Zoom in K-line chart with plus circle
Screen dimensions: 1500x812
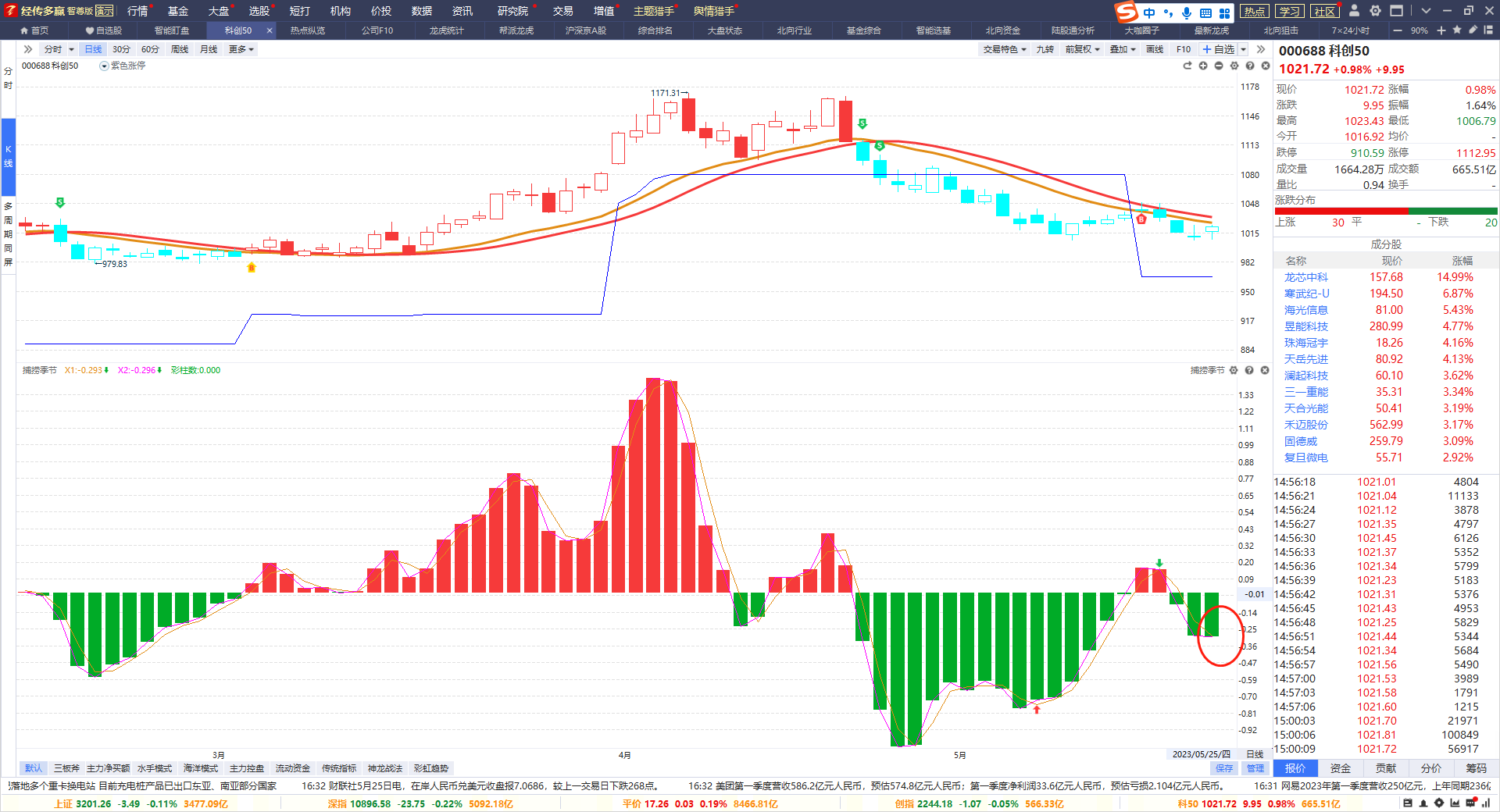pos(1203,66)
